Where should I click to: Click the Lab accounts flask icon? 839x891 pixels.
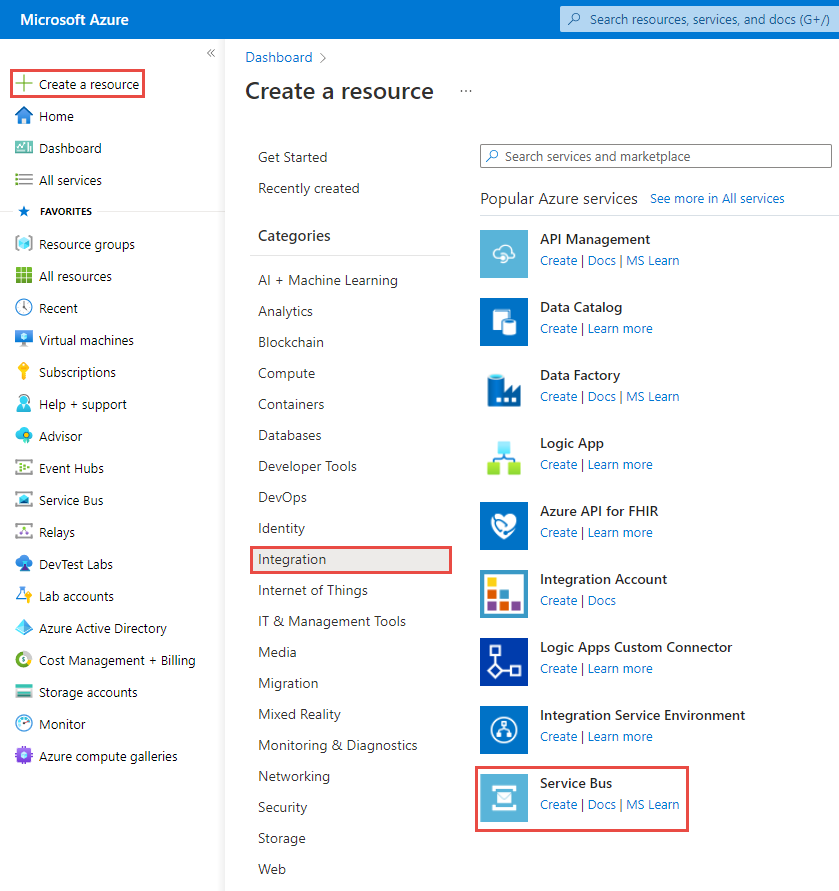point(24,596)
